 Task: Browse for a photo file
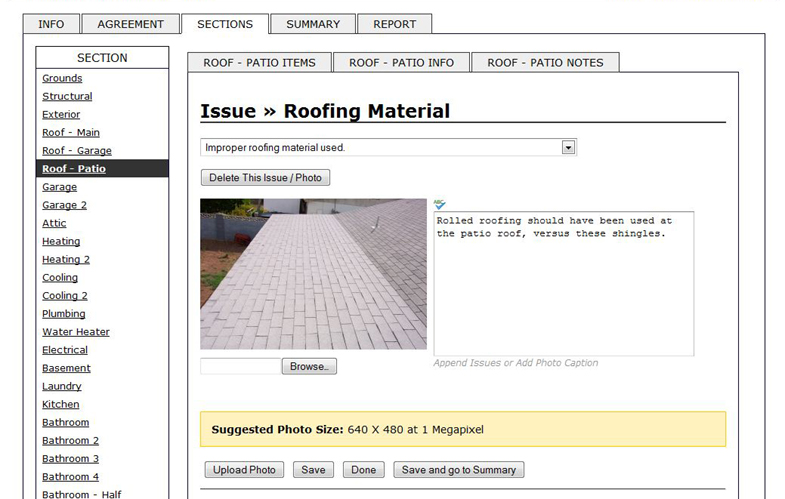click(309, 366)
